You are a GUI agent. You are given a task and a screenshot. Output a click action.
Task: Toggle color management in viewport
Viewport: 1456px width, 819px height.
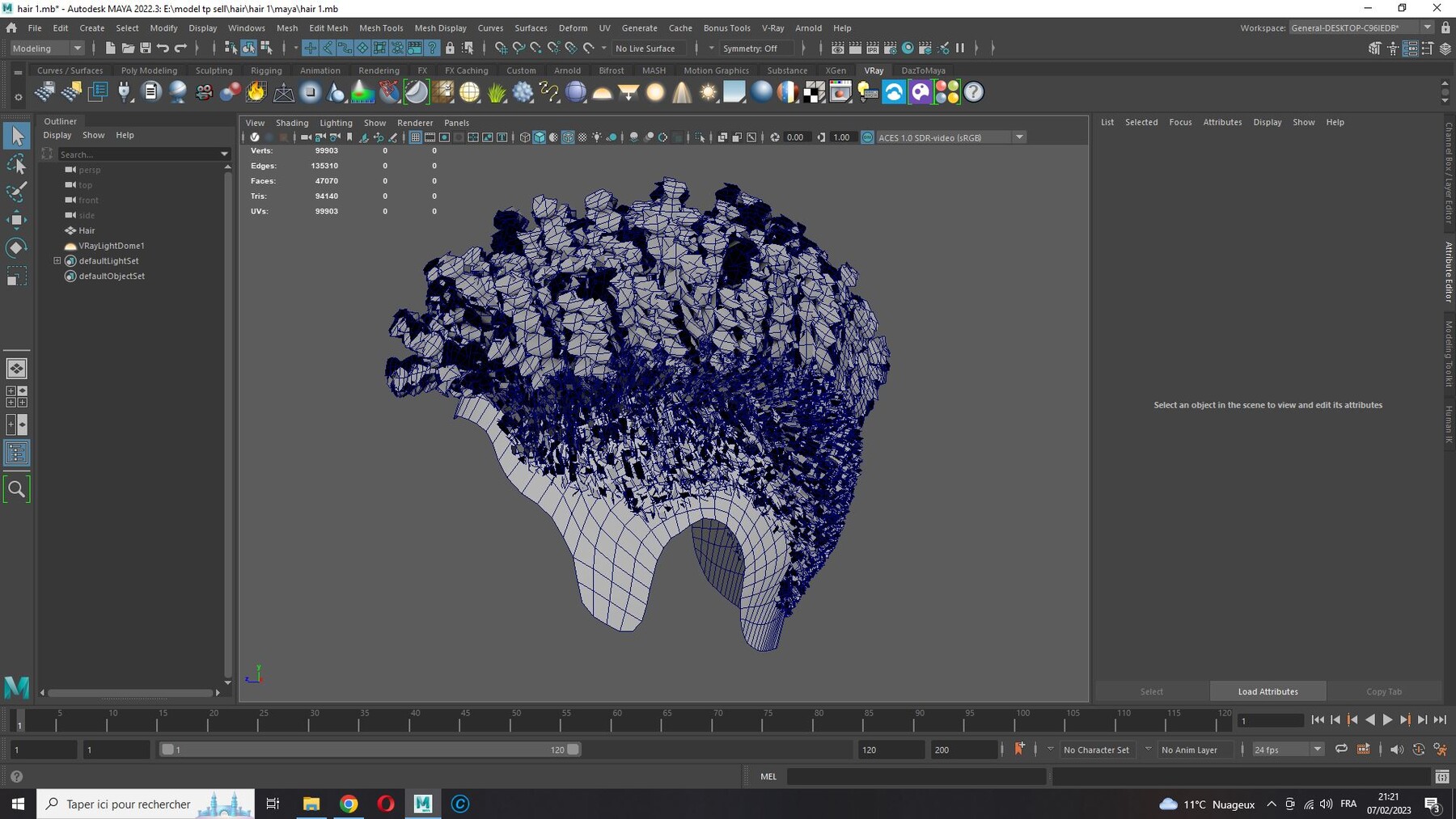867,137
